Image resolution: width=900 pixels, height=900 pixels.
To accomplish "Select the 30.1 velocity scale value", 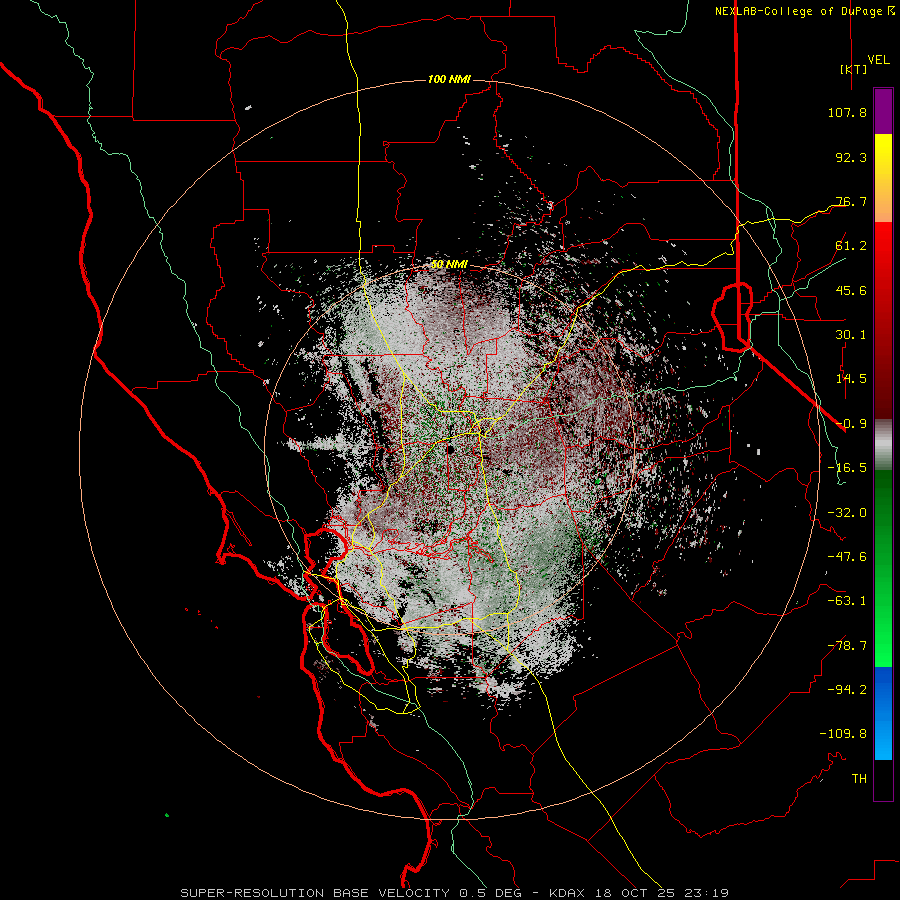I will pos(851,335).
